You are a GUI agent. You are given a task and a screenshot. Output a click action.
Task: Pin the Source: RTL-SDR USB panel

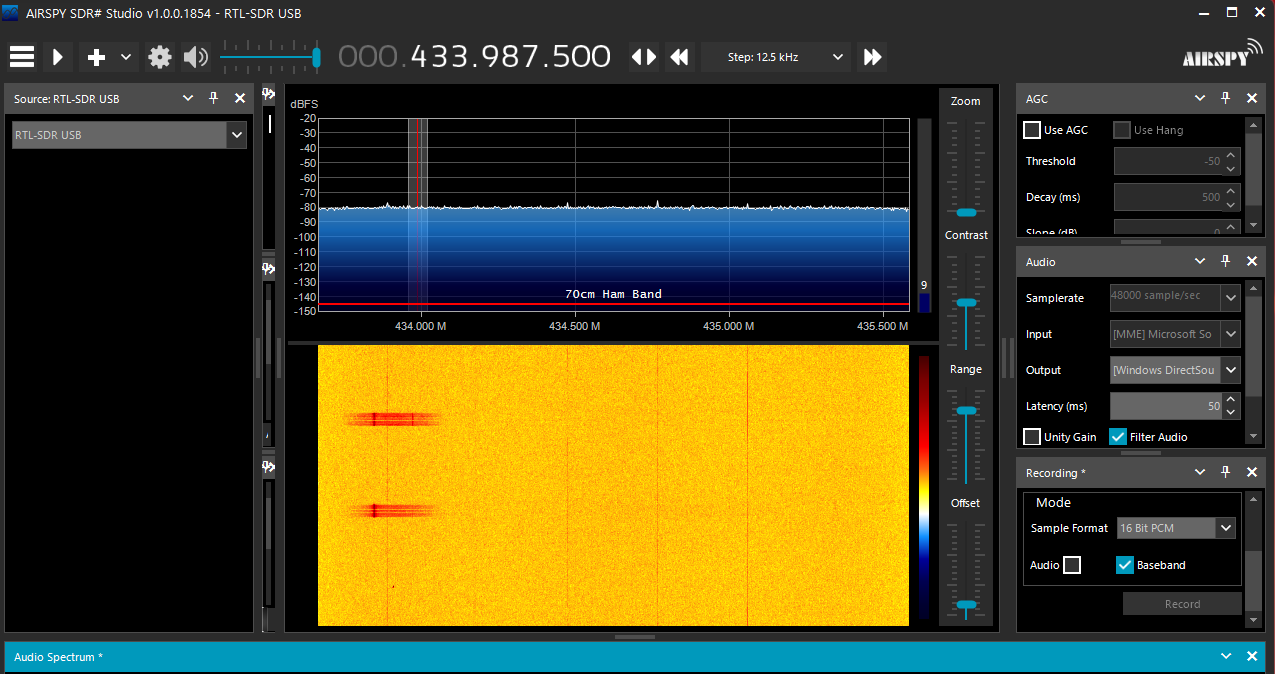click(213, 98)
